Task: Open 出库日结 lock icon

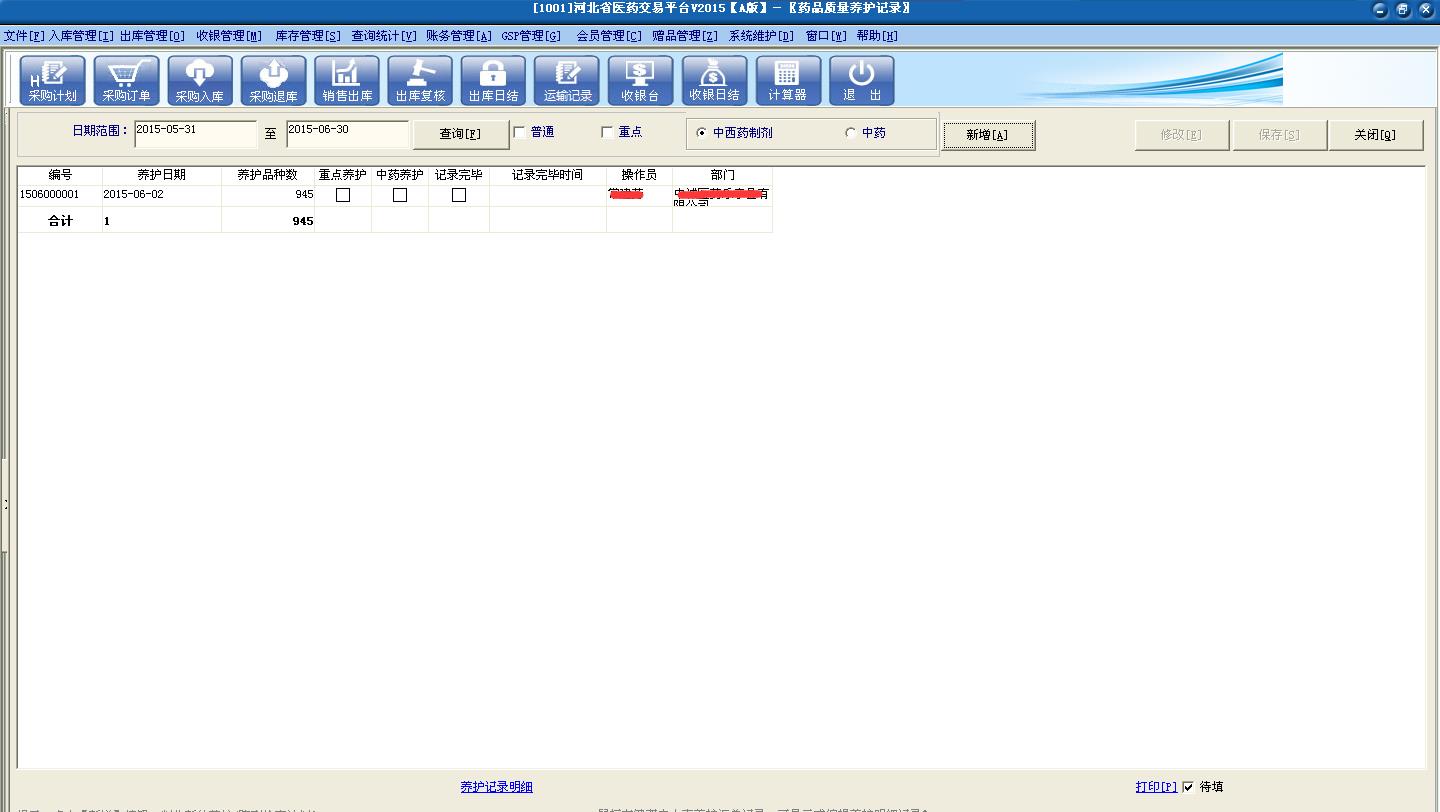Action: 493,81
